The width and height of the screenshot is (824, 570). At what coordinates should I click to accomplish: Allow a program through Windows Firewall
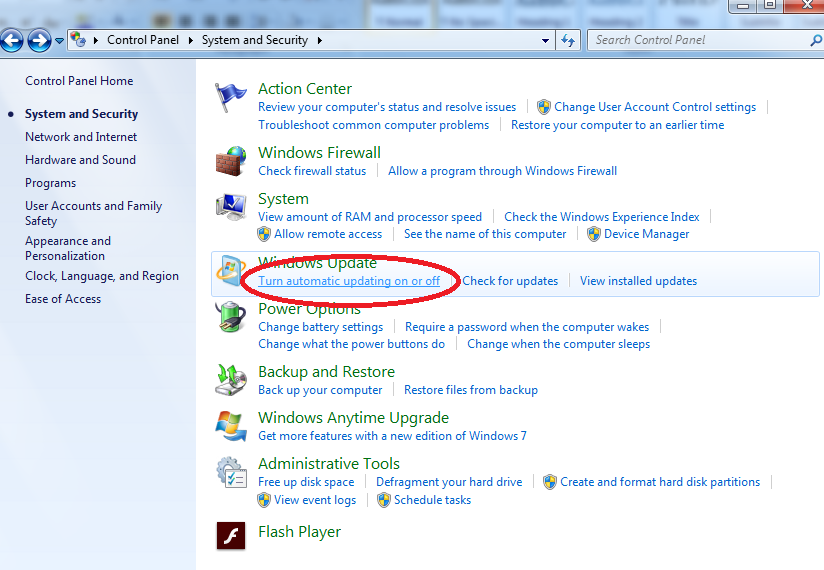click(502, 171)
